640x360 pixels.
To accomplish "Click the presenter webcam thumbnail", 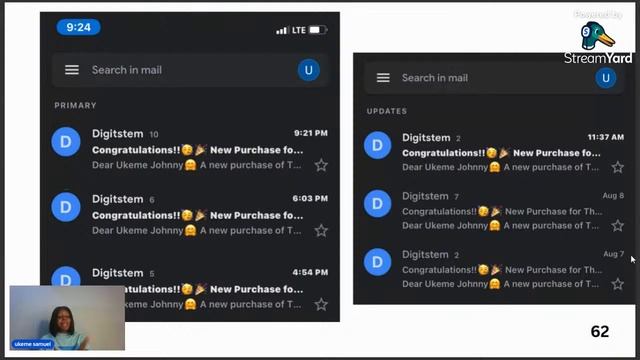I will pos(67,318).
